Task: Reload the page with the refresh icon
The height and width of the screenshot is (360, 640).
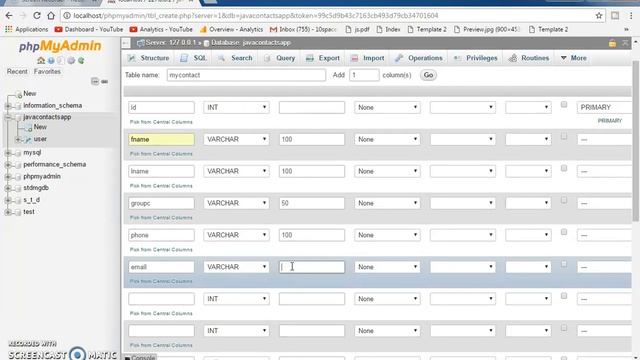Action: 37,16
